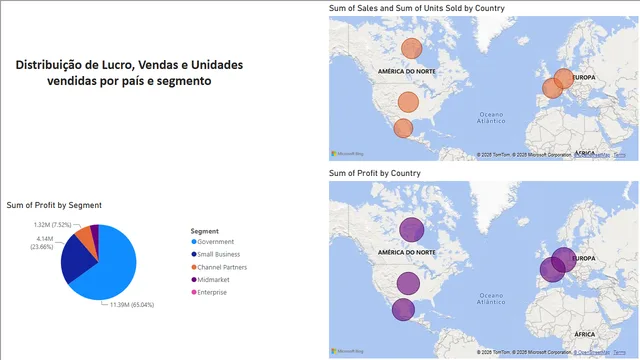The width and height of the screenshot is (640, 360).
Task: Select United States bubble on Sales map
Action: pos(408,102)
